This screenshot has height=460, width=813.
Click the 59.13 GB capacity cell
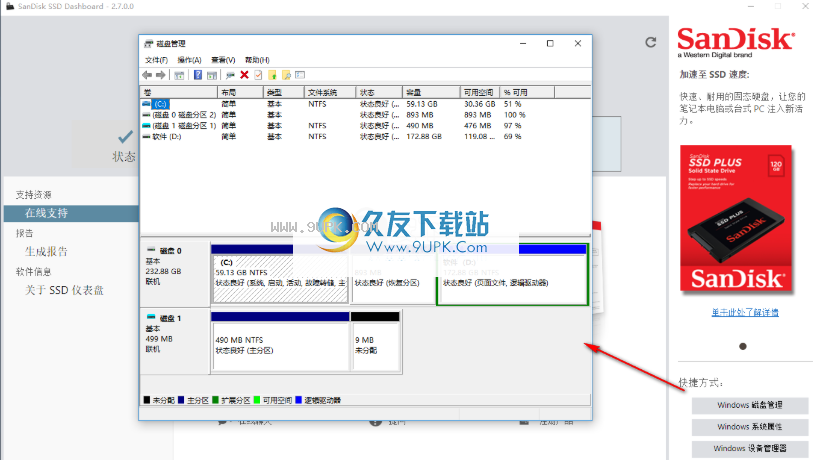tap(422, 104)
